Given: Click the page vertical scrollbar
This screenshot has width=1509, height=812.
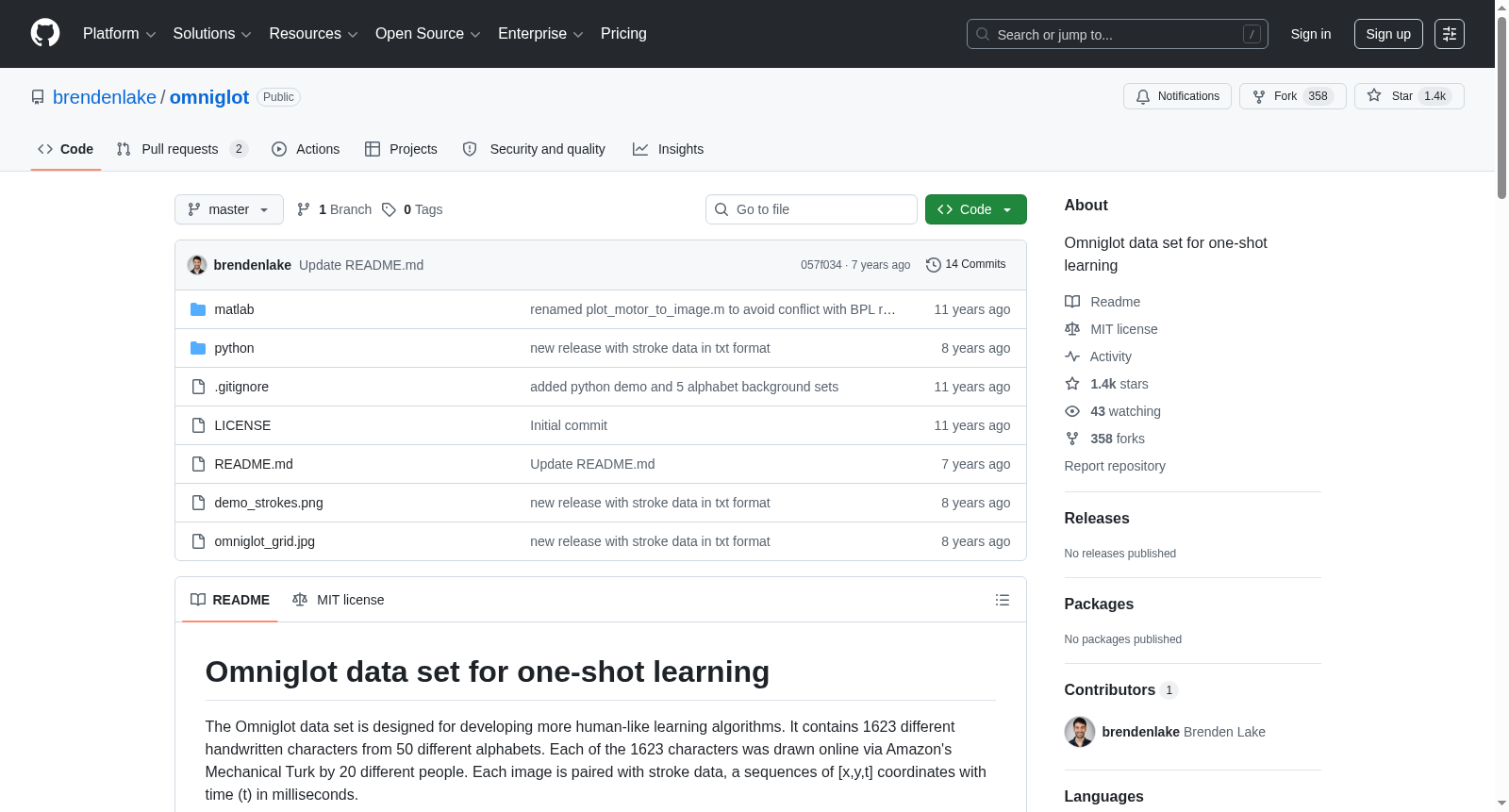Looking at the screenshot, I should tap(1501, 406).
